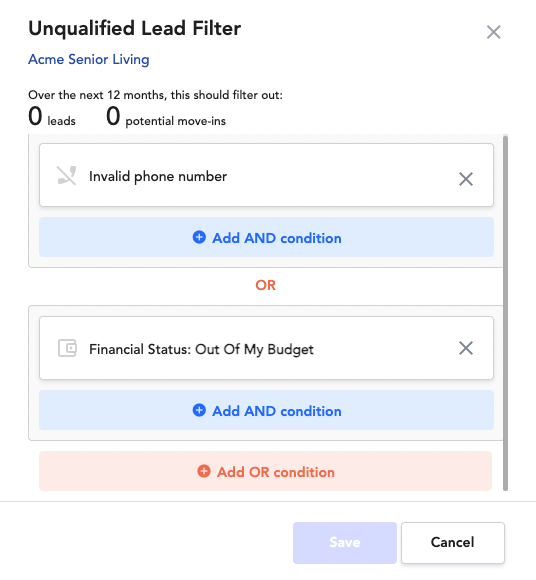Save the filter settings
Image resolution: width=536 pixels, height=580 pixels.
click(x=345, y=543)
